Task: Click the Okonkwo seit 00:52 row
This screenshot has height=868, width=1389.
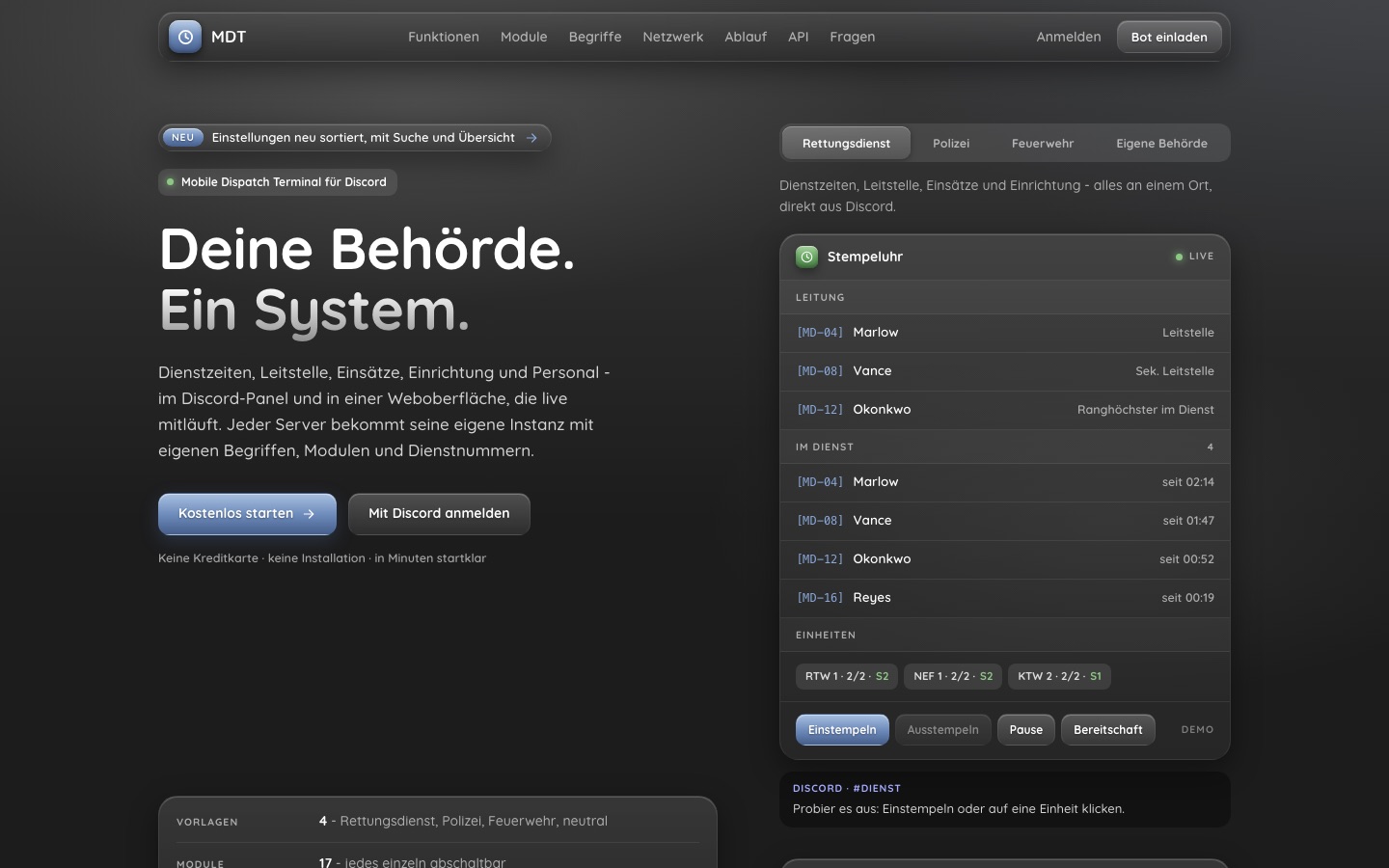Action: pos(1005,559)
